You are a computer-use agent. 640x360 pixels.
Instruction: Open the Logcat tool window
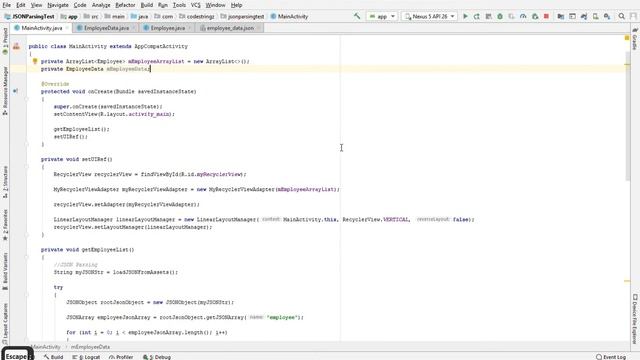click(x=86, y=357)
